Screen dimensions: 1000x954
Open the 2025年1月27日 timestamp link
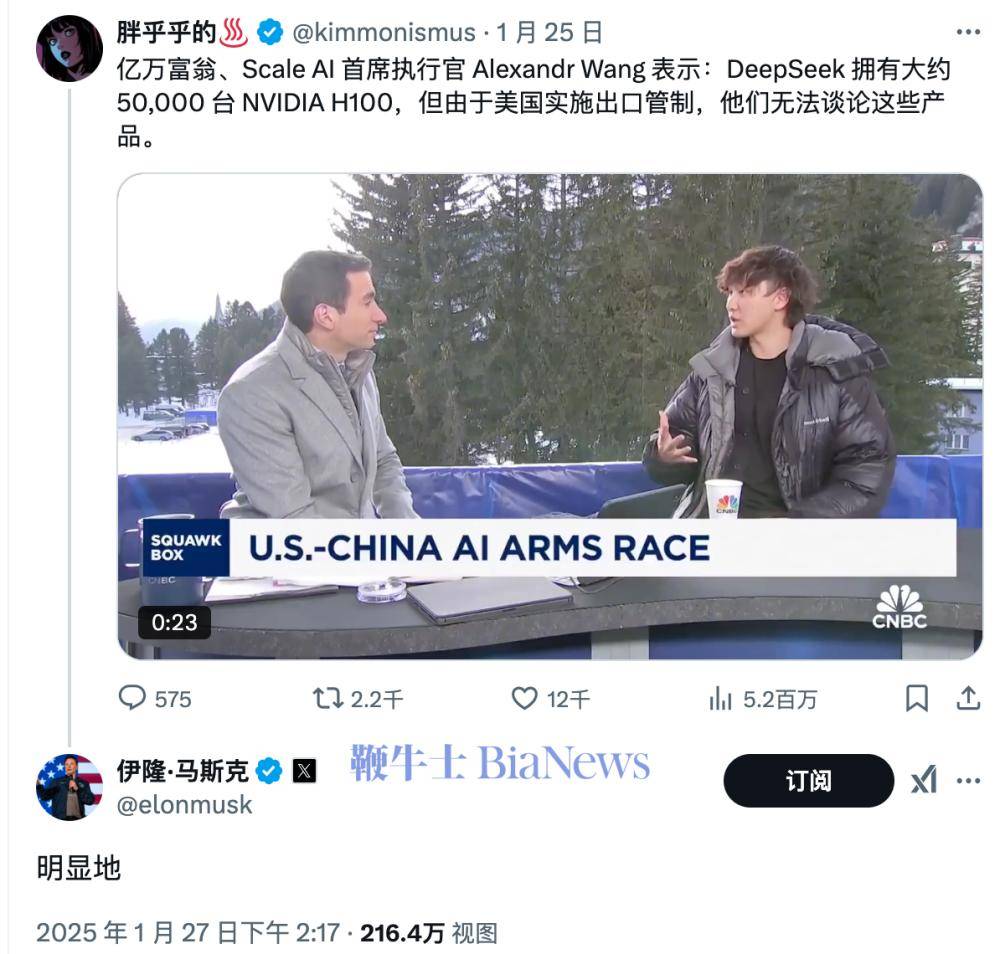click(x=188, y=933)
